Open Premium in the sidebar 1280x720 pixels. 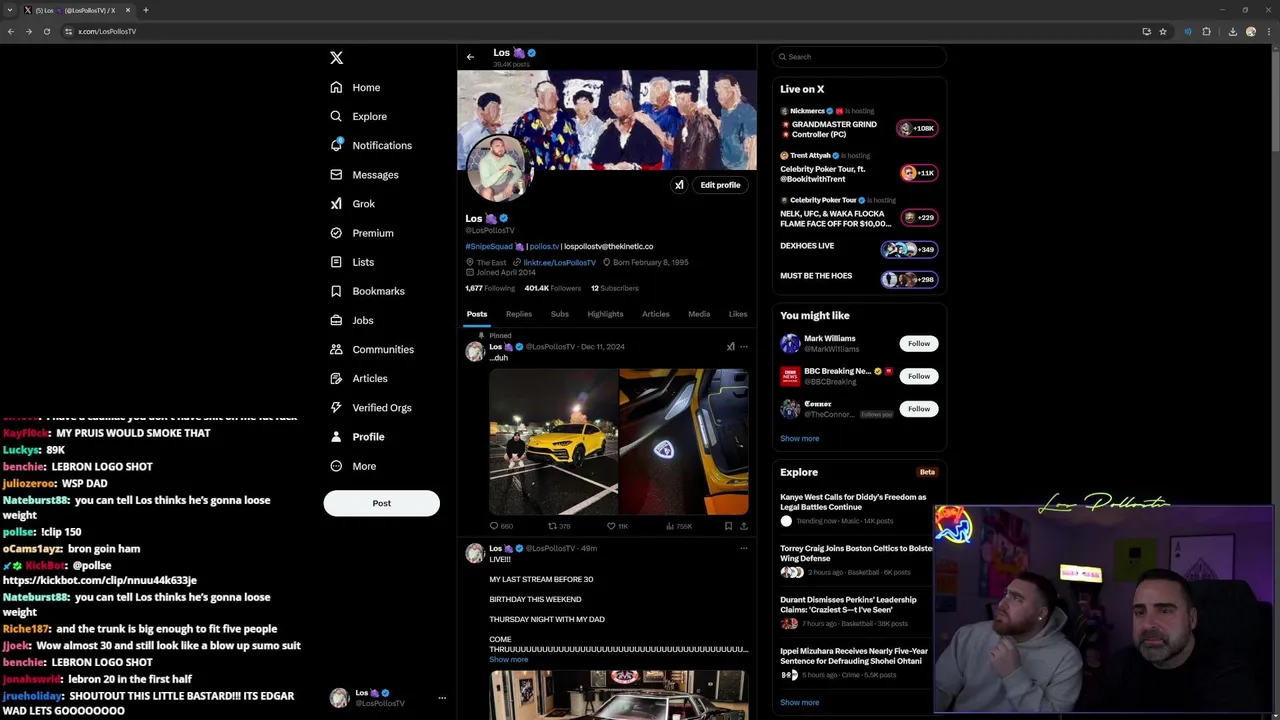tap(361, 233)
